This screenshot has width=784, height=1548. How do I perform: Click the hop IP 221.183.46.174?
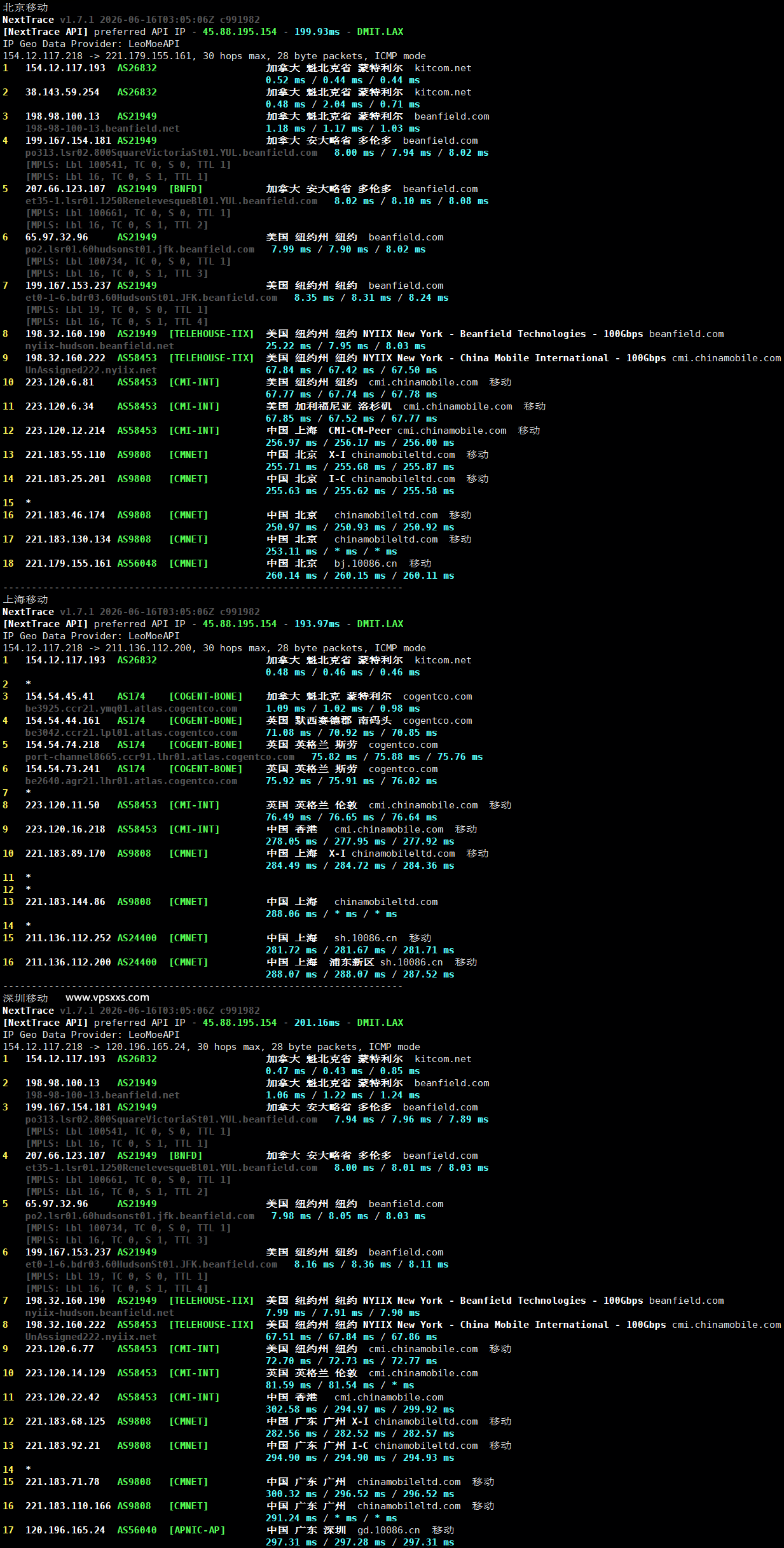pyautogui.click(x=65, y=515)
